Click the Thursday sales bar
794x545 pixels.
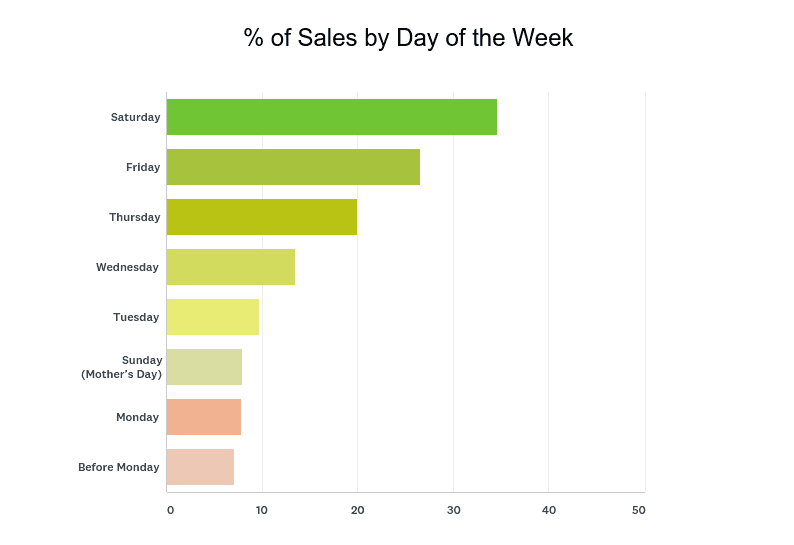click(261, 217)
